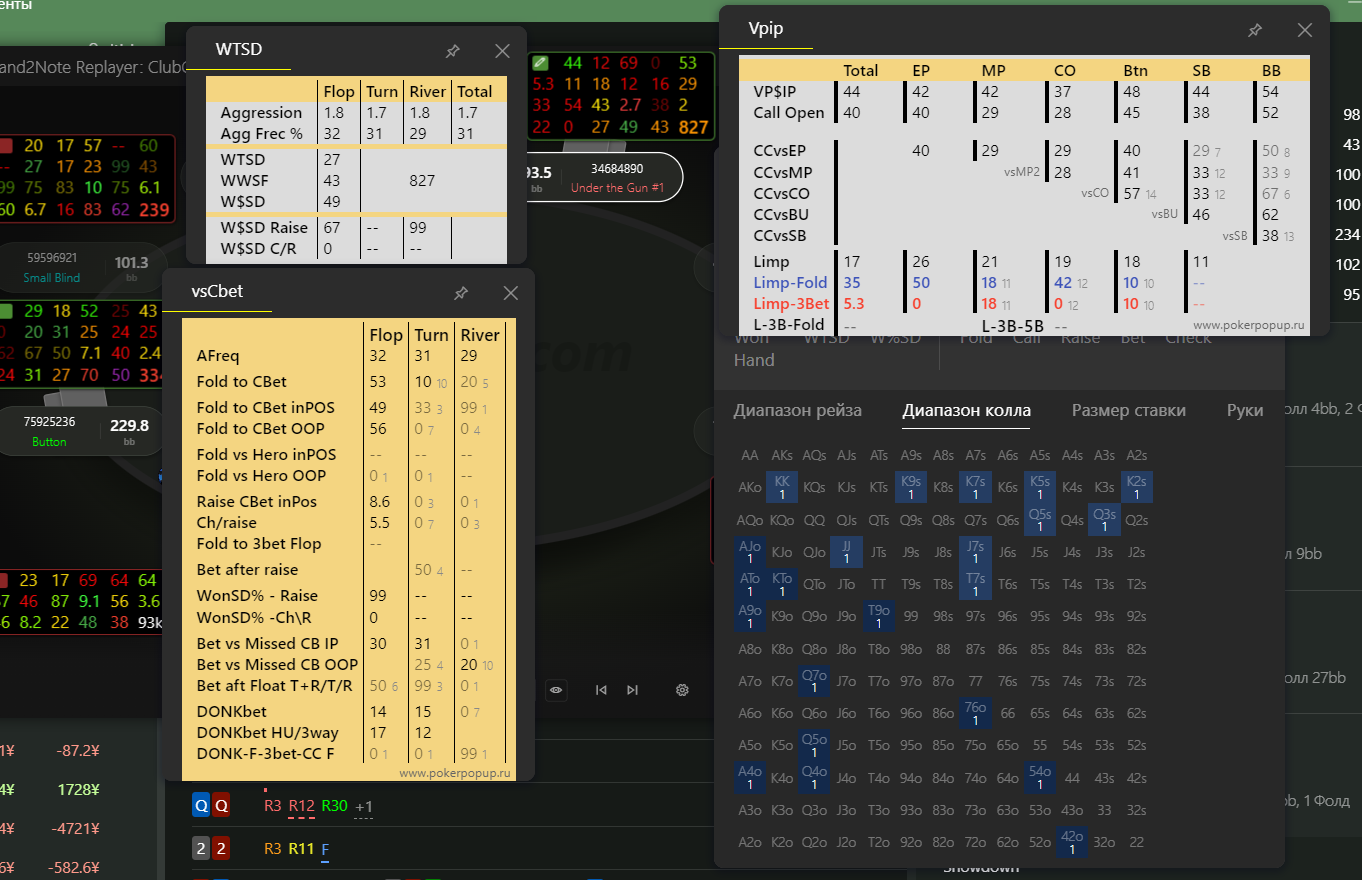The width and height of the screenshot is (1362, 880).
Task: Toggle the eye visibility button in replayer
Action: (557, 689)
